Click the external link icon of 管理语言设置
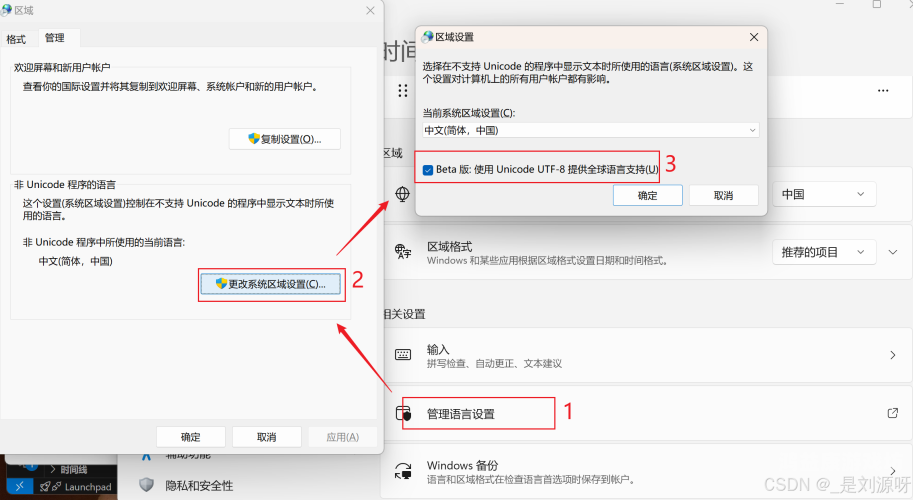Screen dimensions: 913x500 (x=892, y=413)
